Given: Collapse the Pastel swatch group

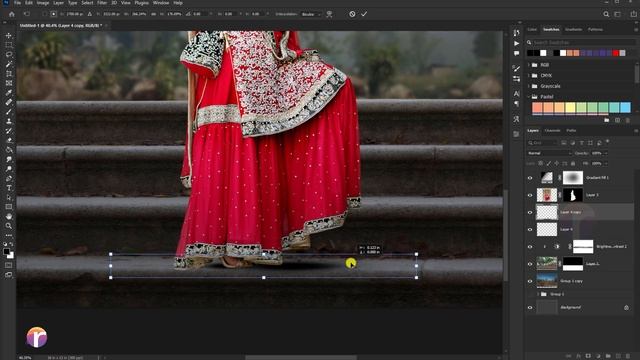Looking at the screenshot, I should coord(529,97).
